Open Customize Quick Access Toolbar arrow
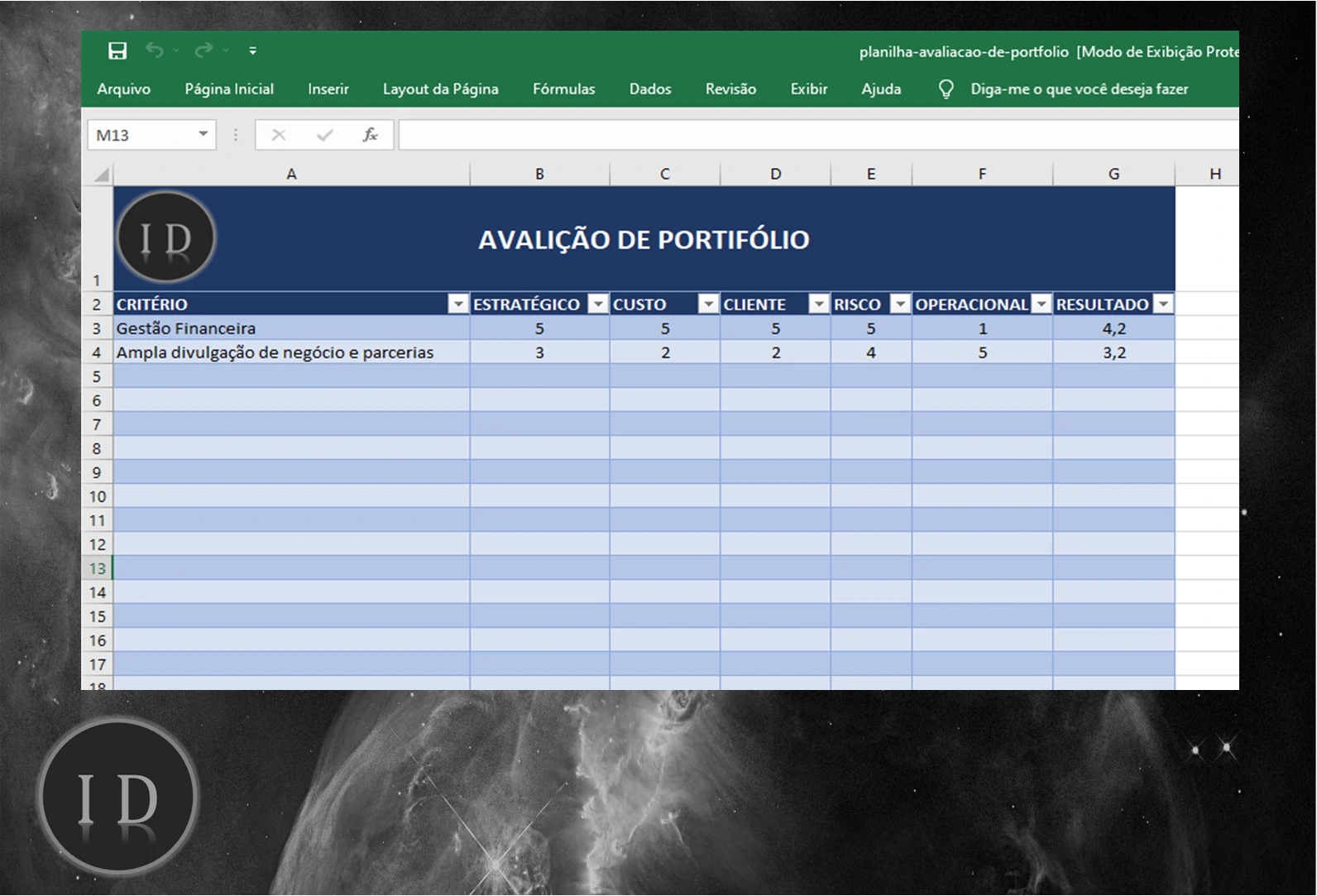This screenshot has width=1317, height=896. point(252,51)
